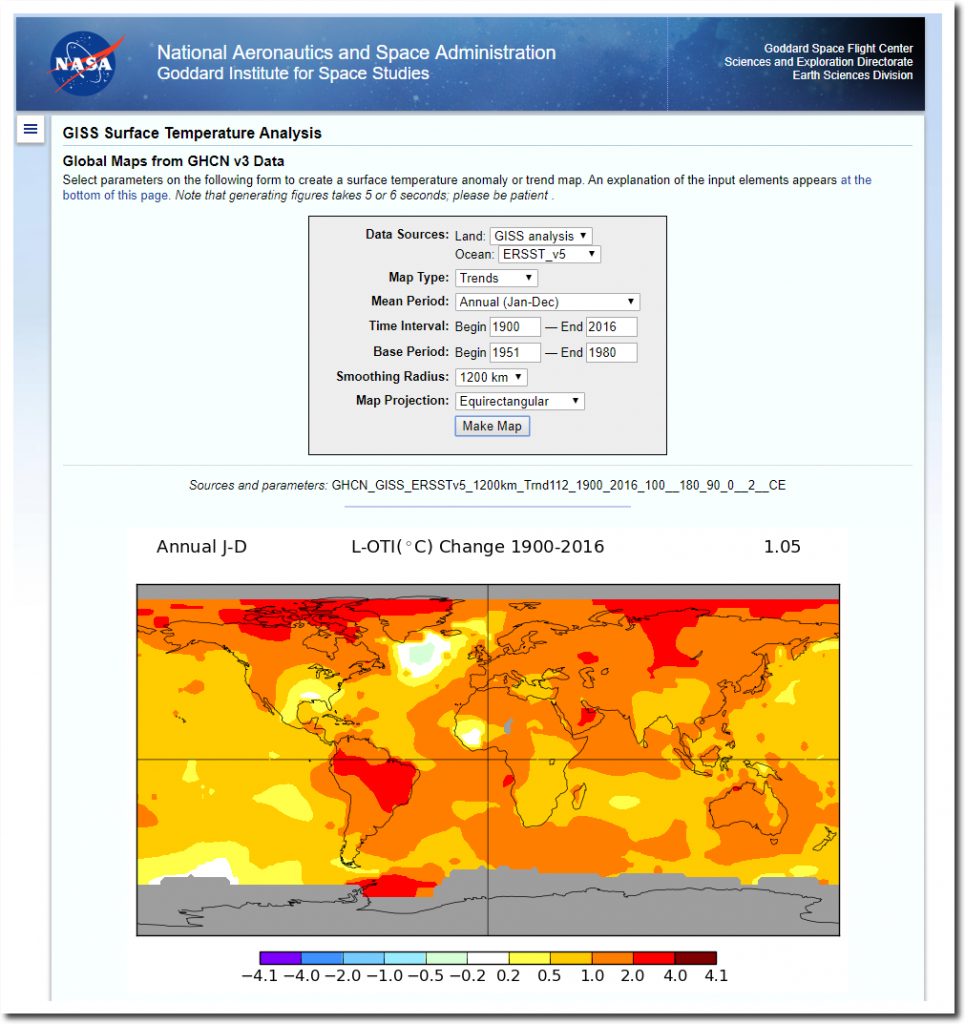Click the Smoothing Radius label
This screenshot has height=1024, width=965.
pos(392,377)
